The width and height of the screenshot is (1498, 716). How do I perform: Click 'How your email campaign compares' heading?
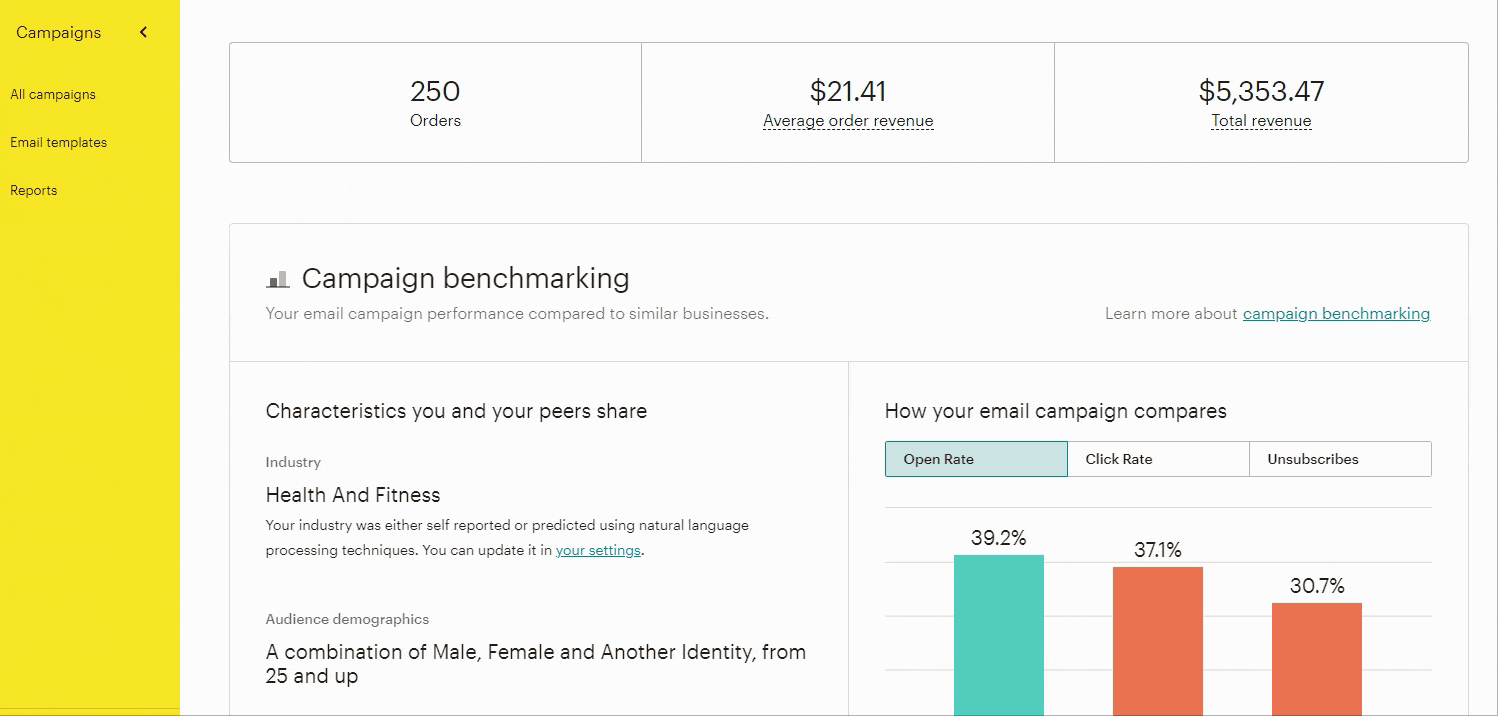(1056, 411)
